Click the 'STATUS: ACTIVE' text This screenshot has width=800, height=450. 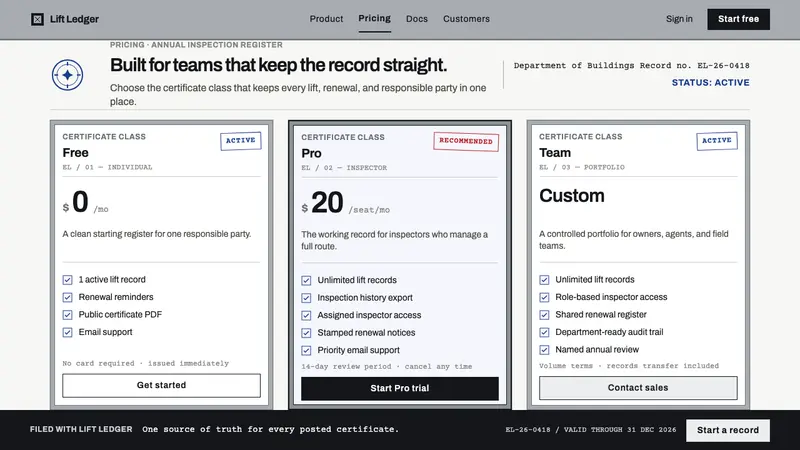[710, 83]
